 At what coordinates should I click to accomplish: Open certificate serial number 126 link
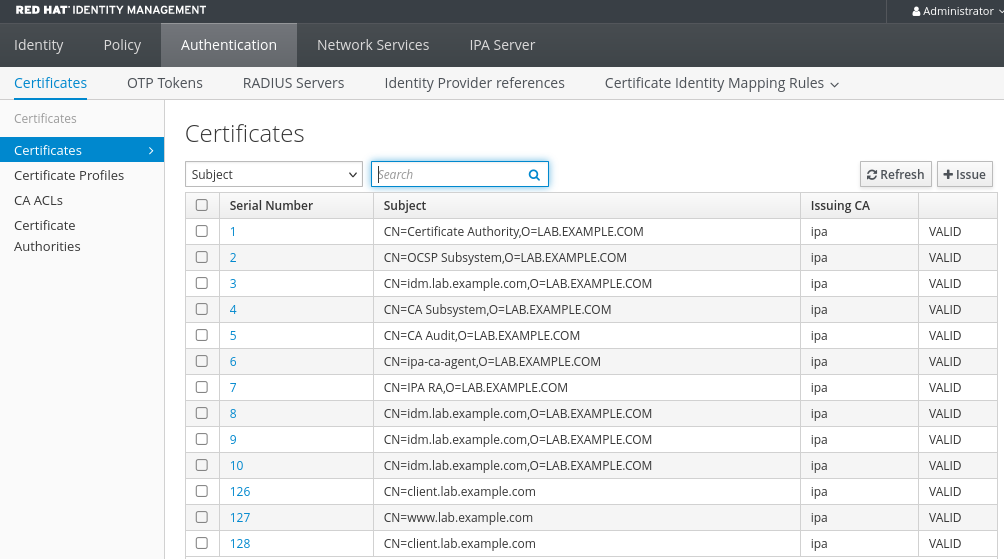click(x=240, y=491)
